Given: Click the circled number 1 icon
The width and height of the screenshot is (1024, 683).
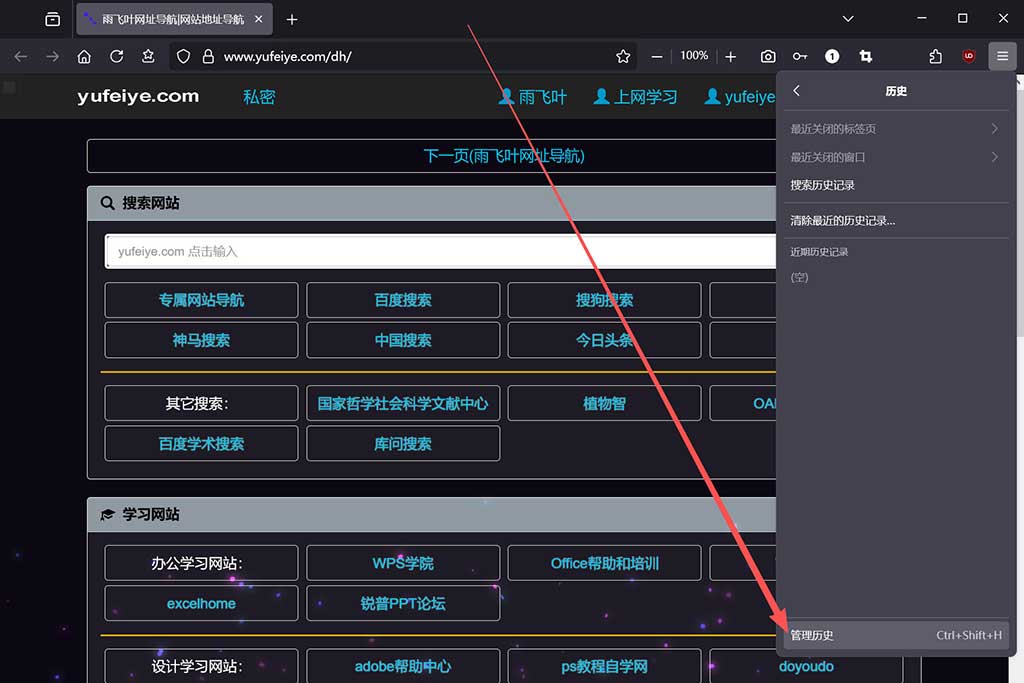Looking at the screenshot, I should (x=832, y=57).
